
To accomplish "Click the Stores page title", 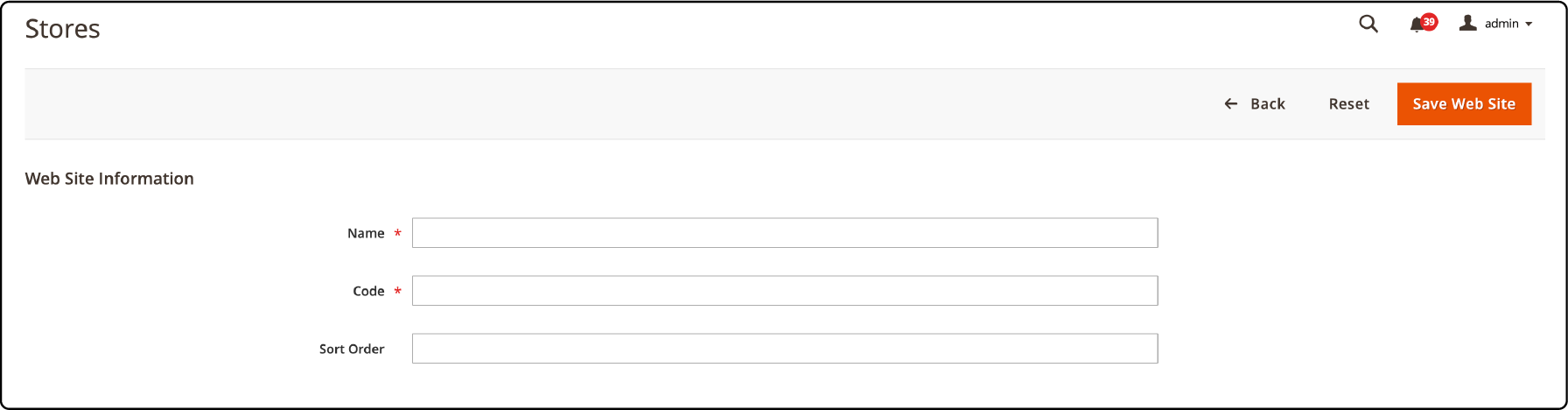I will point(63,29).
